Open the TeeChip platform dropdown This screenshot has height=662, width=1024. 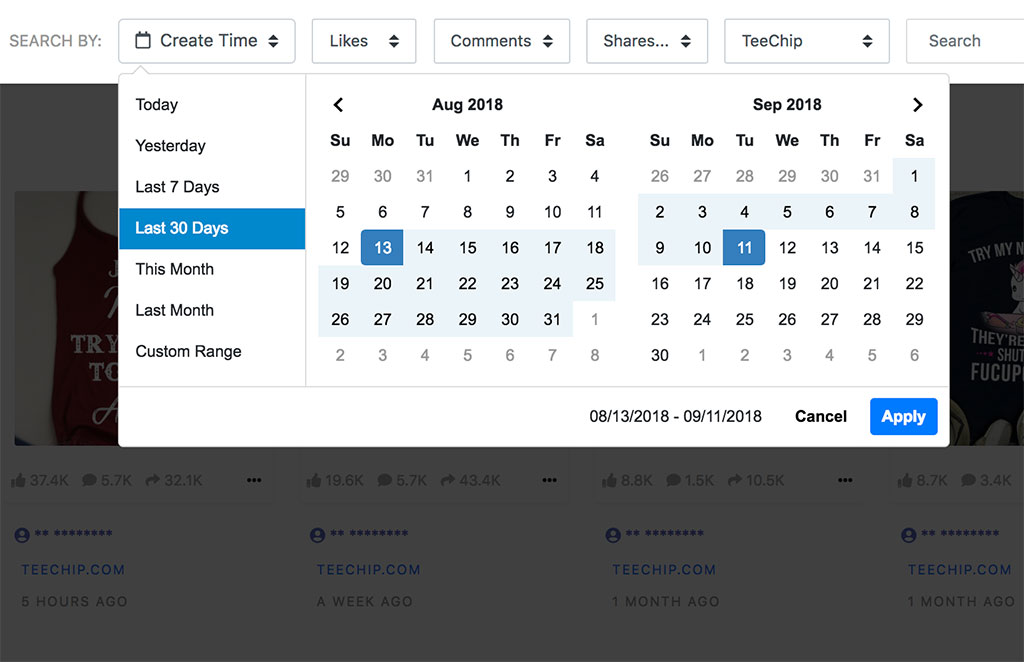pyautogui.click(x=807, y=41)
